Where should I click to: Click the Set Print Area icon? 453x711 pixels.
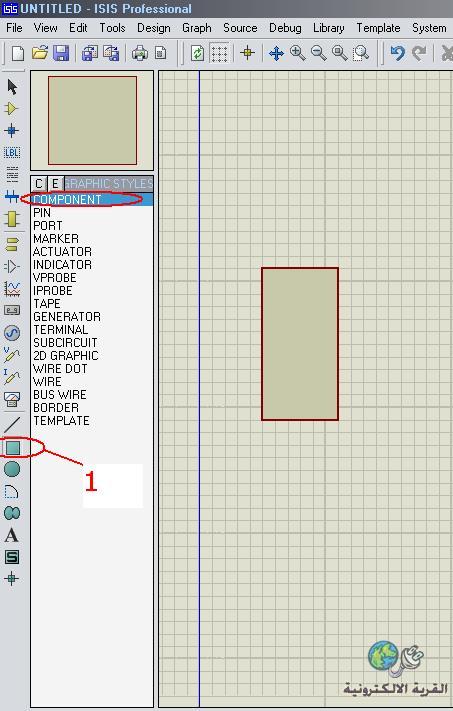(x=161, y=54)
